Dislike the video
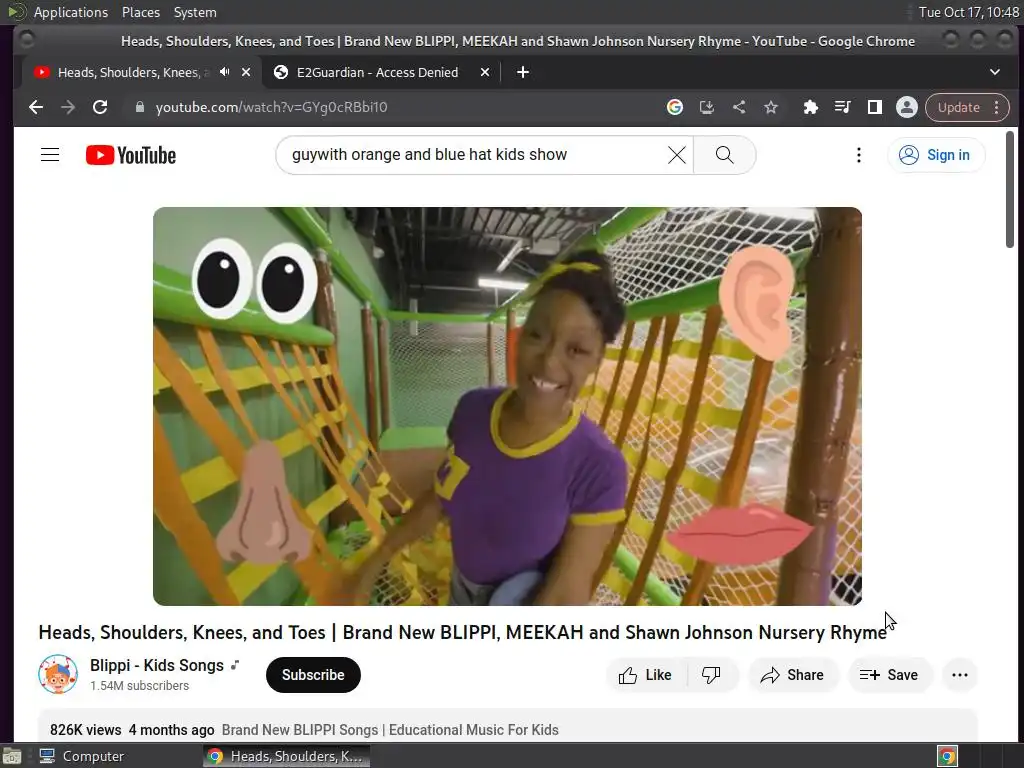The width and height of the screenshot is (1024, 768). tap(711, 675)
